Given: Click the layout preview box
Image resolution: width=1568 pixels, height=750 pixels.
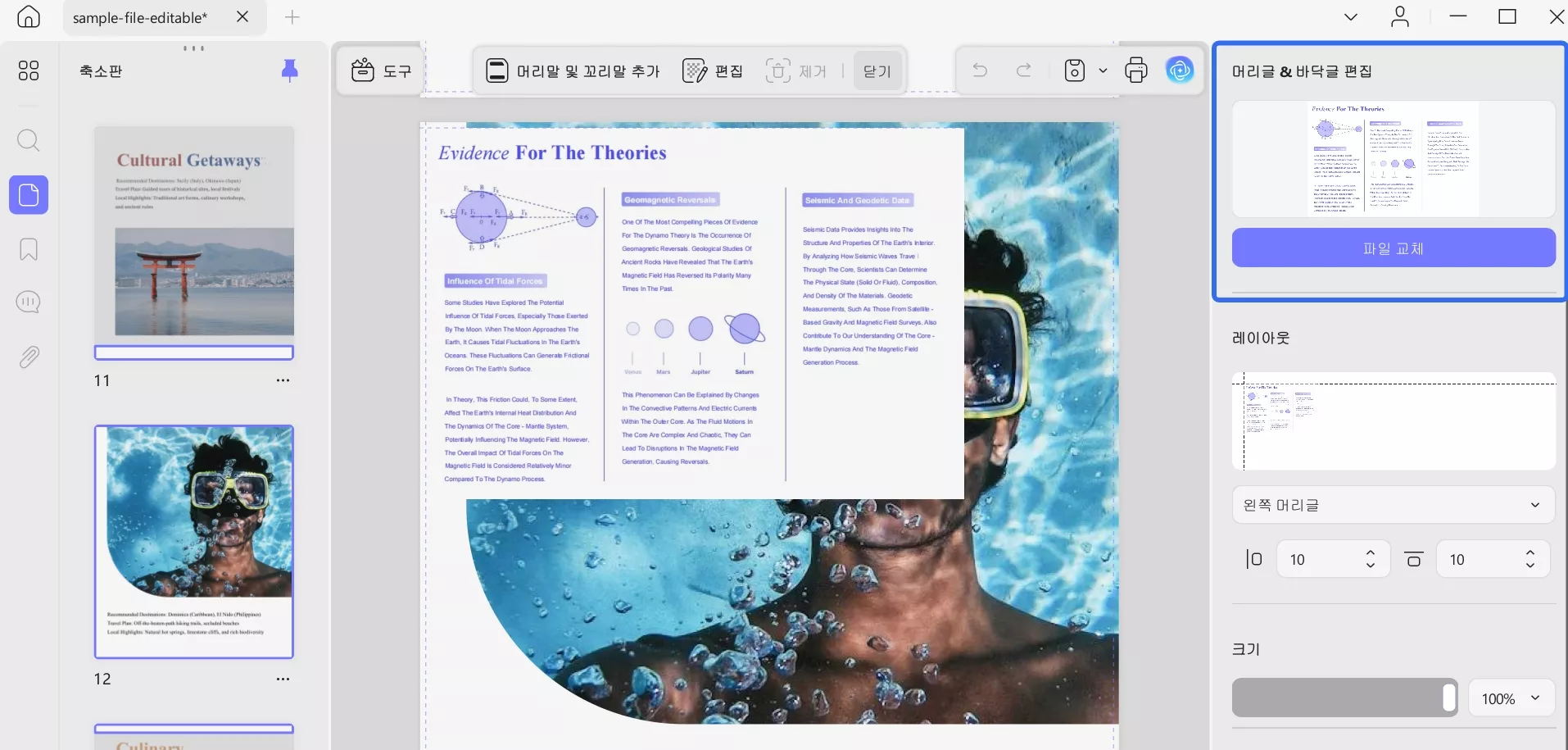Looking at the screenshot, I should (1394, 421).
